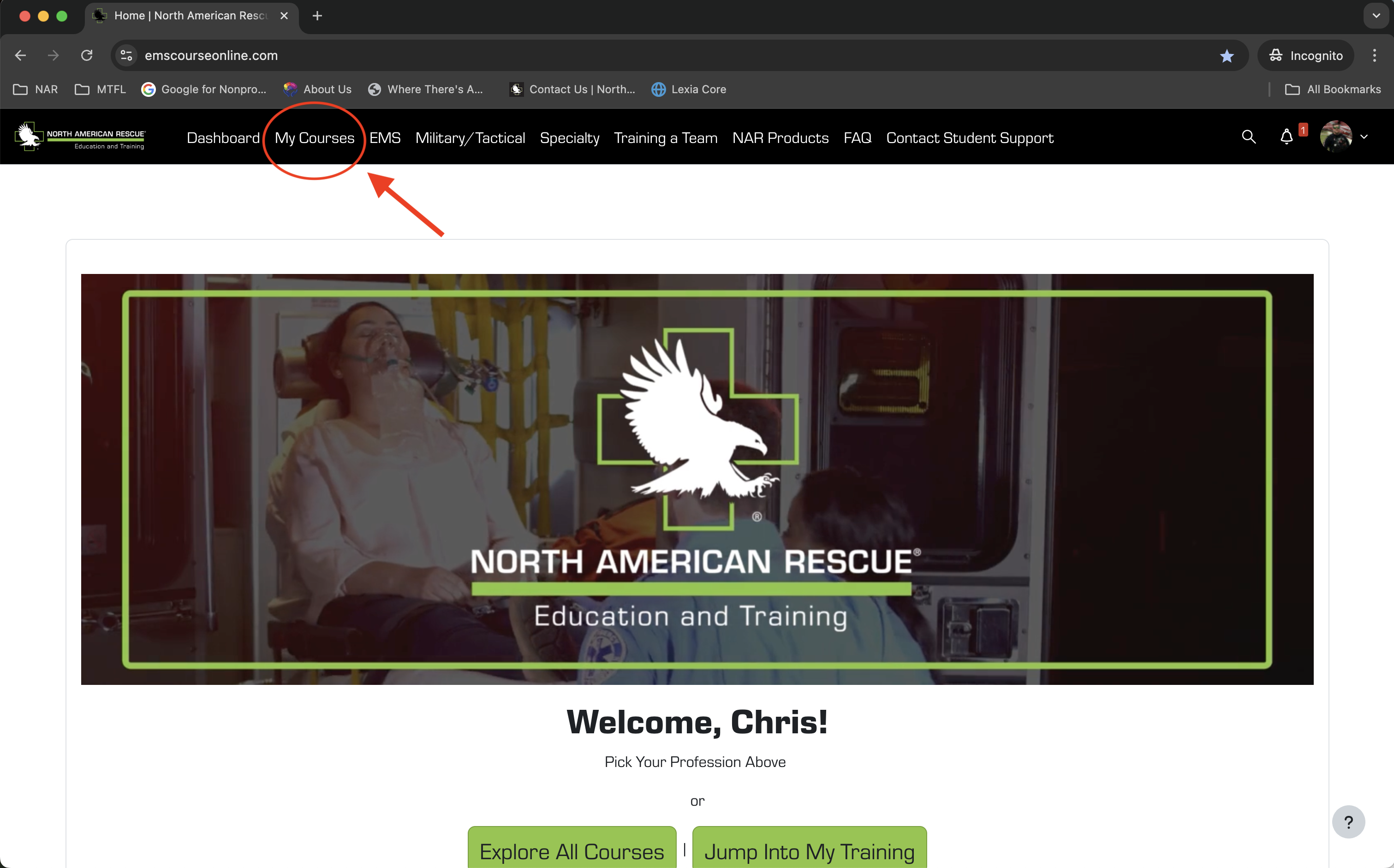Image resolution: width=1394 pixels, height=868 pixels.
Task: Open the notifications bell
Action: pos(1286,137)
